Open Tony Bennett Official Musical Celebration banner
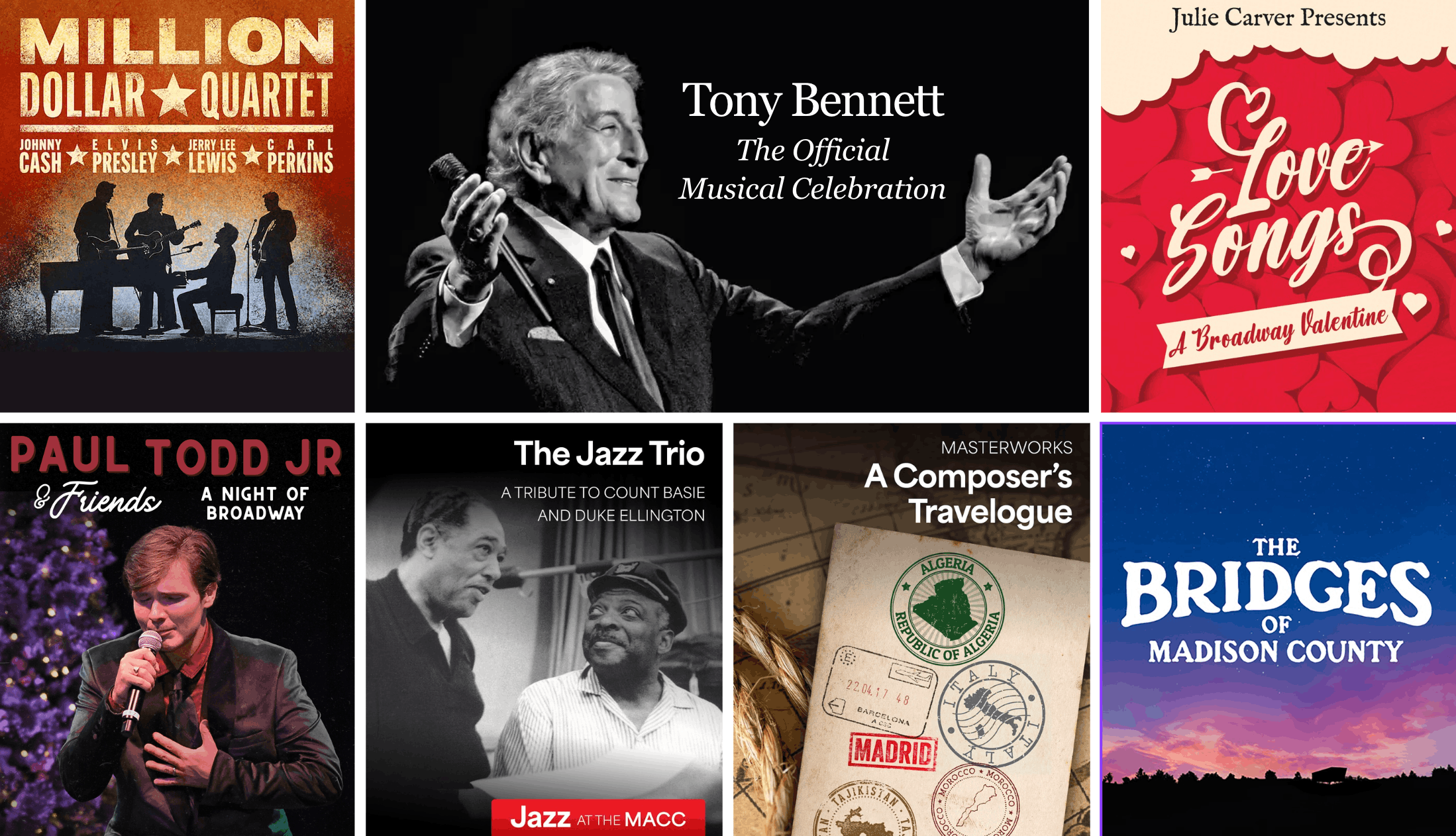Image resolution: width=1456 pixels, height=836 pixels. tap(727, 206)
